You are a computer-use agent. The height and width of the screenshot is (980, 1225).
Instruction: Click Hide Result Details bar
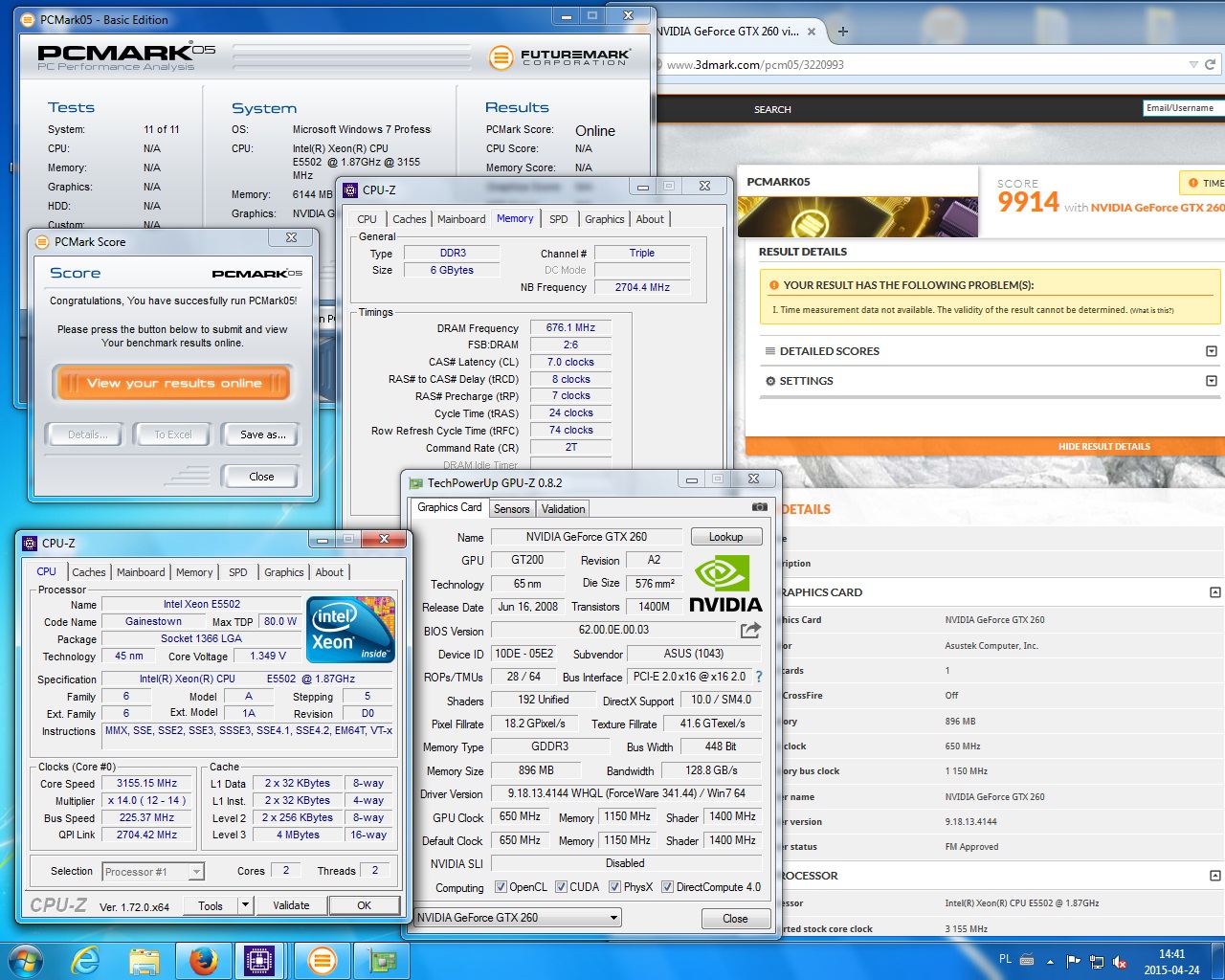(x=985, y=446)
